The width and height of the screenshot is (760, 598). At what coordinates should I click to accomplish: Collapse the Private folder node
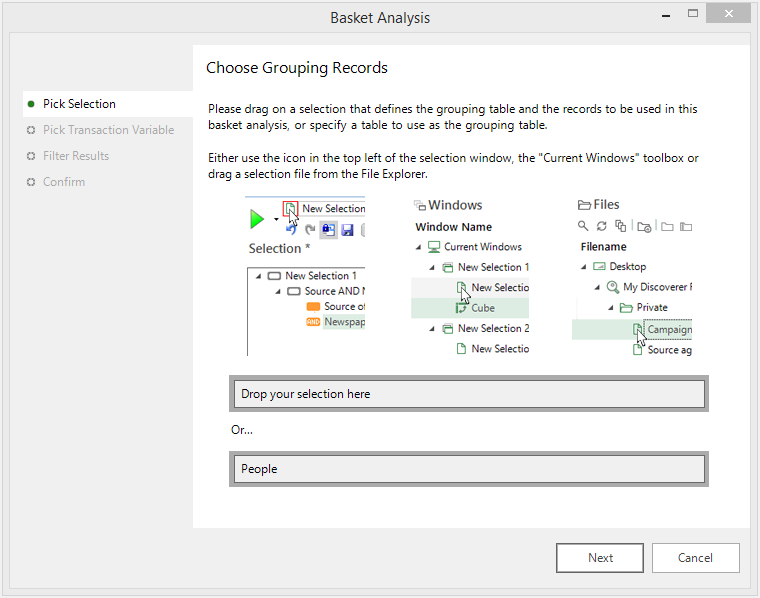point(611,308)
